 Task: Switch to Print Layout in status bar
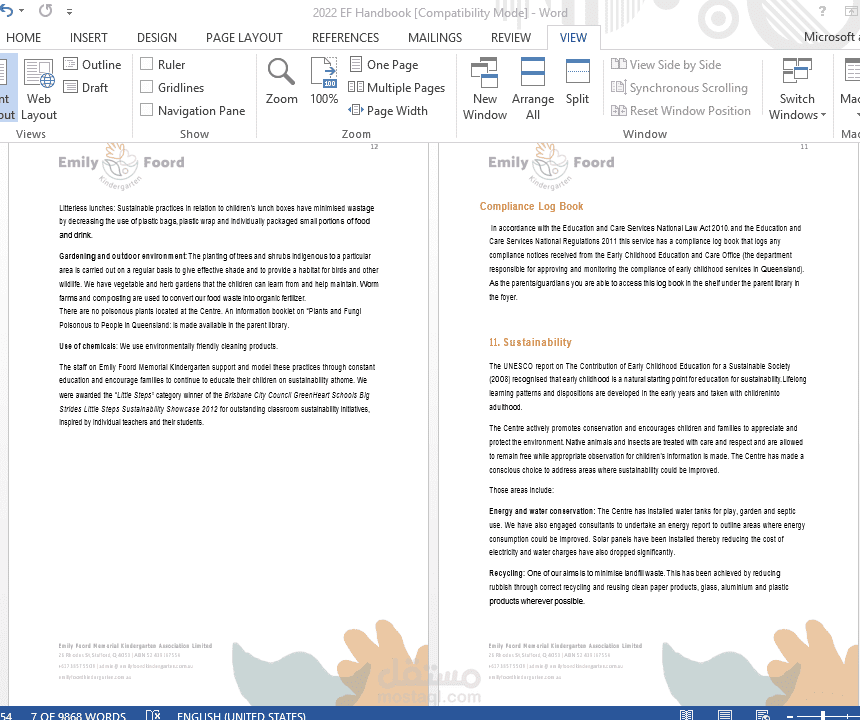click(725, 715)
